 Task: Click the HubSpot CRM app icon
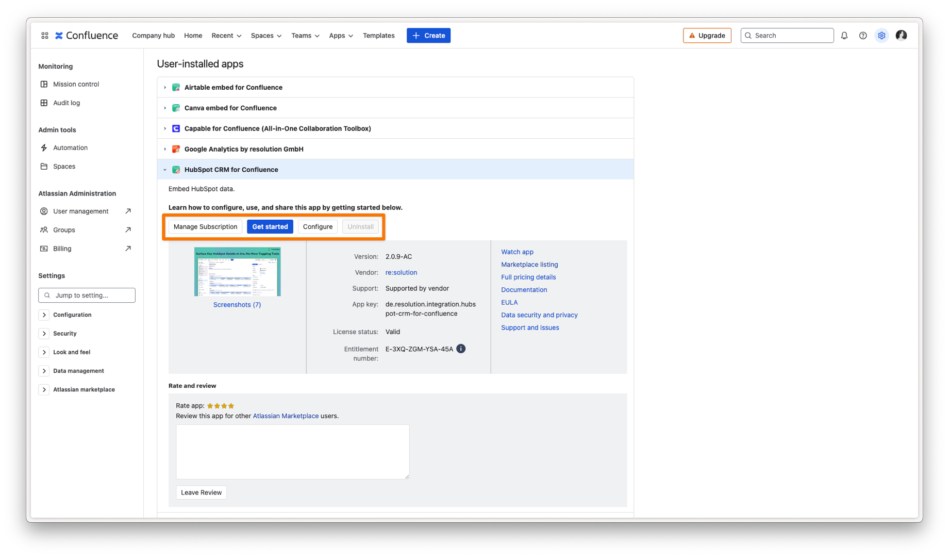pyautogui.click(x=176, y=170)
